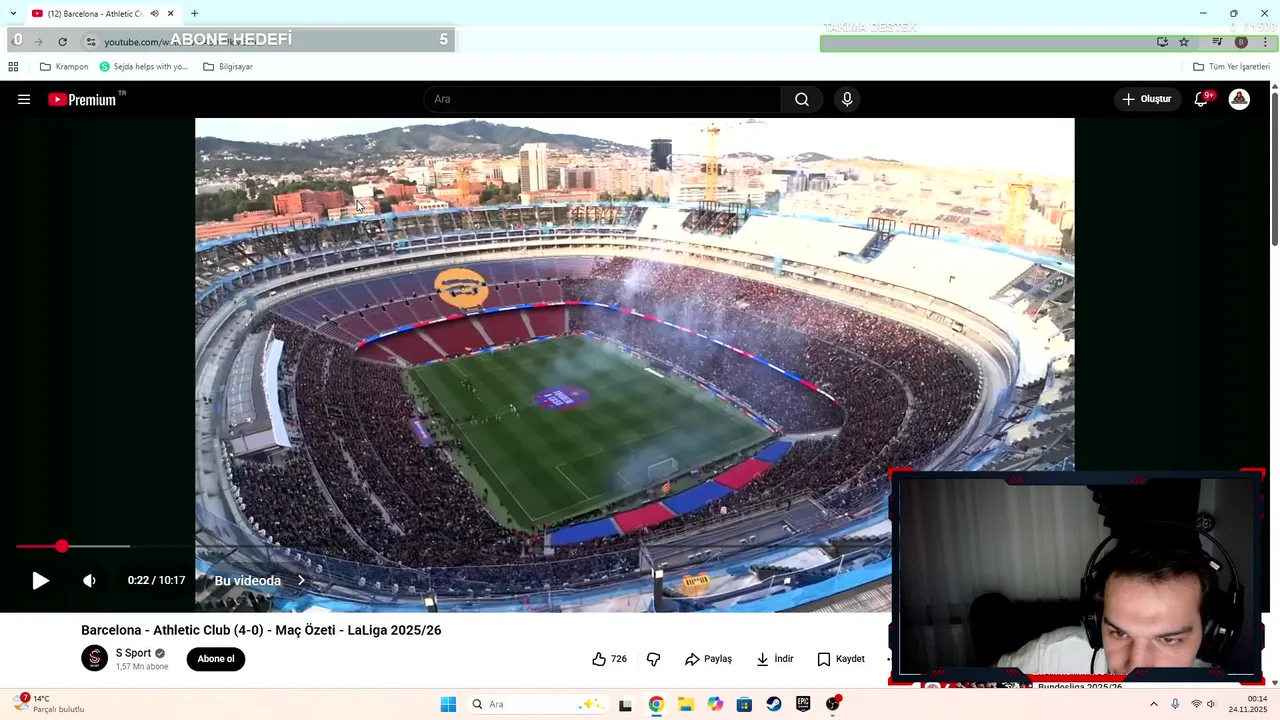The image size is (1280, 720).
Task: Start voice search with microphone icon
Action: 847,99
